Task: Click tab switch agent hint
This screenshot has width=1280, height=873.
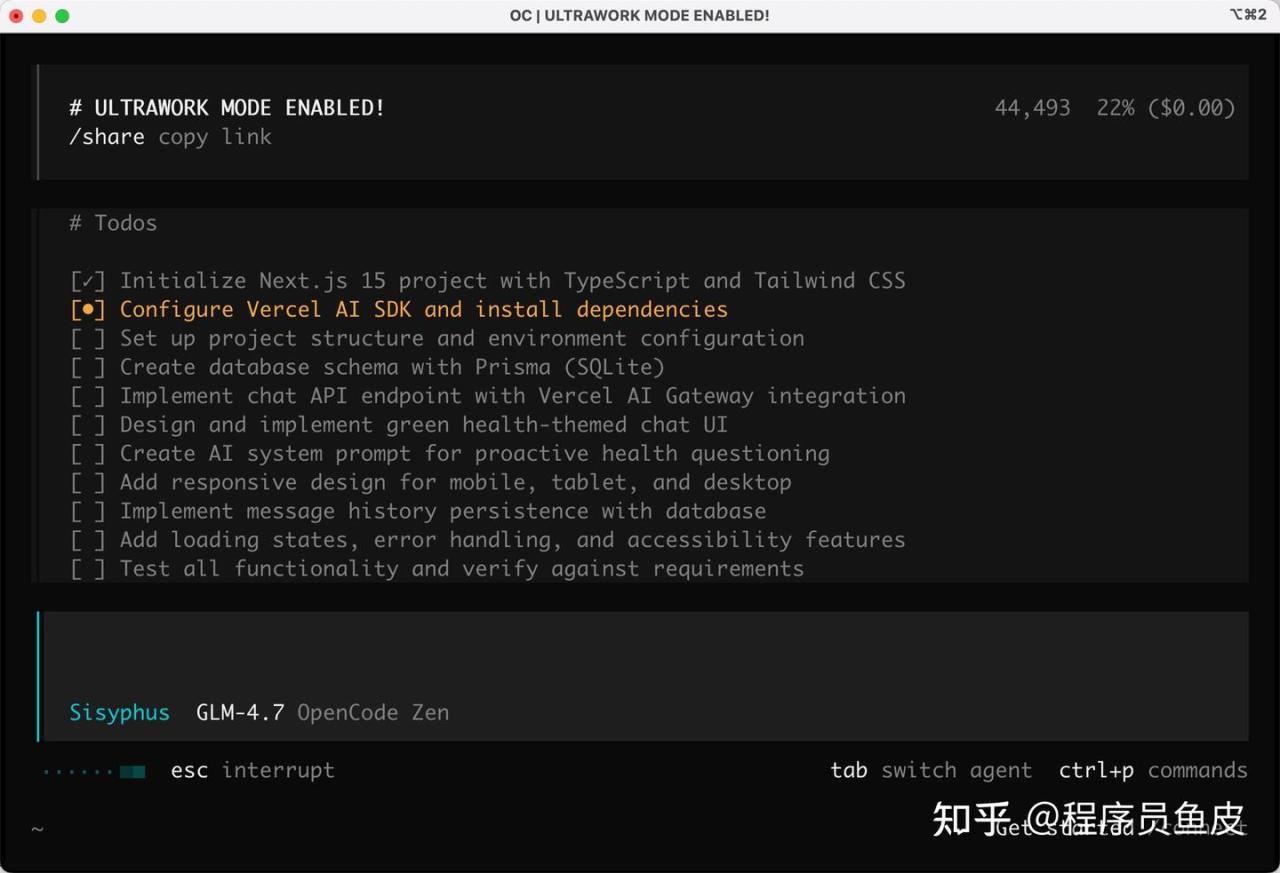Action: point(930,771)
